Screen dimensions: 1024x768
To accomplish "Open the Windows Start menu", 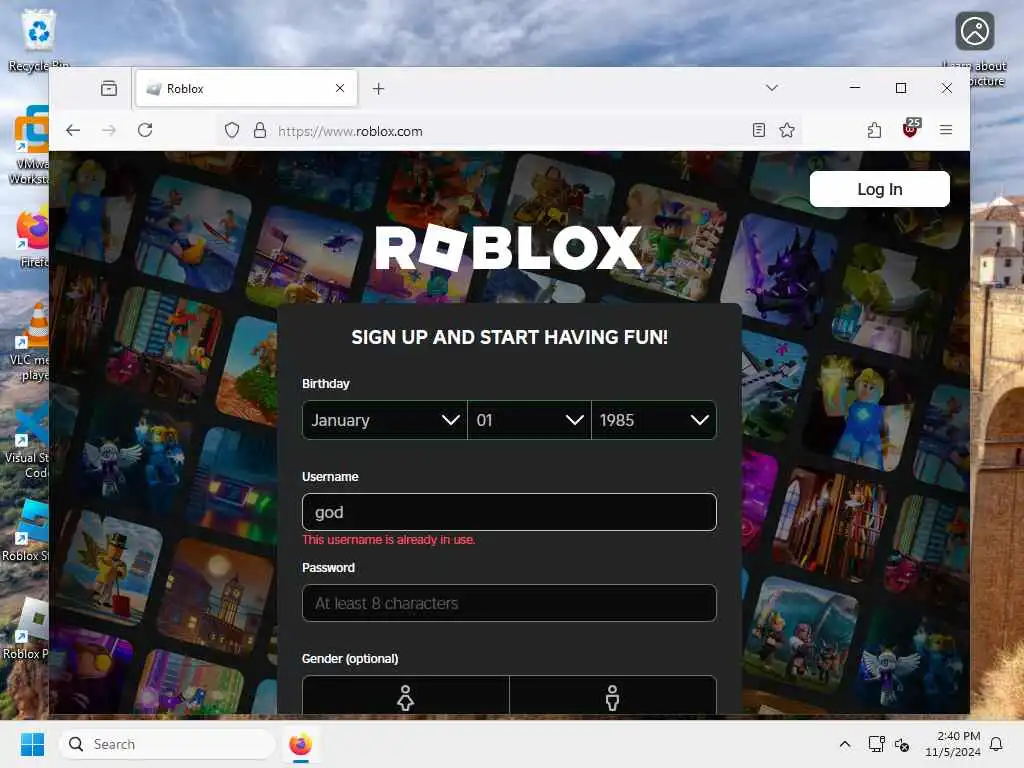I will pyautogui.click(x=32, y=744).
